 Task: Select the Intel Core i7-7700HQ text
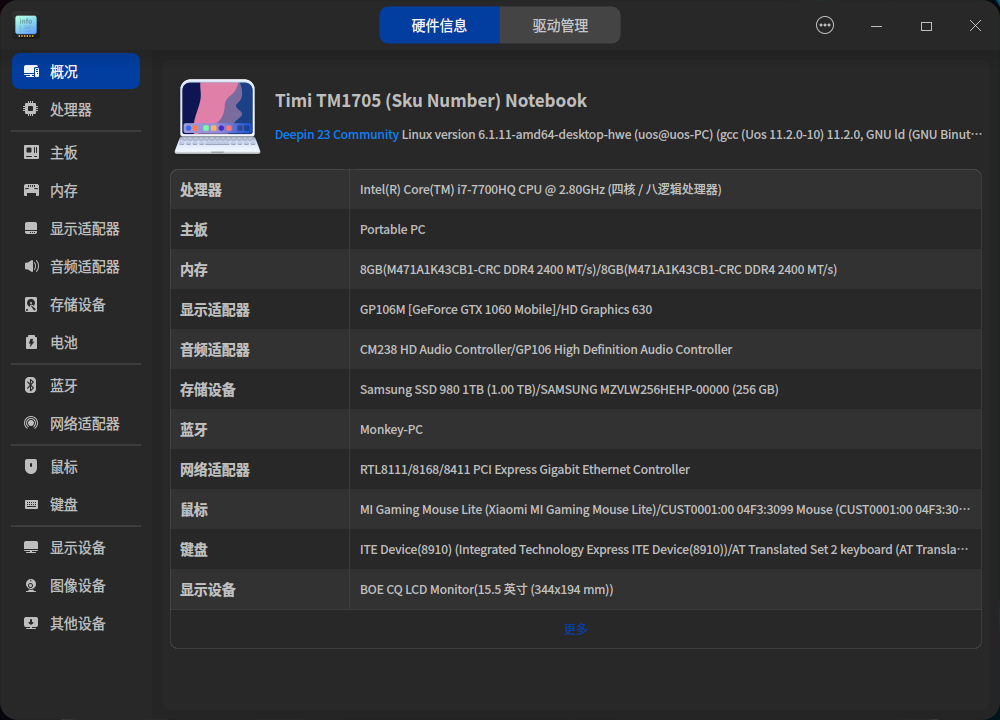coord(541,189)
